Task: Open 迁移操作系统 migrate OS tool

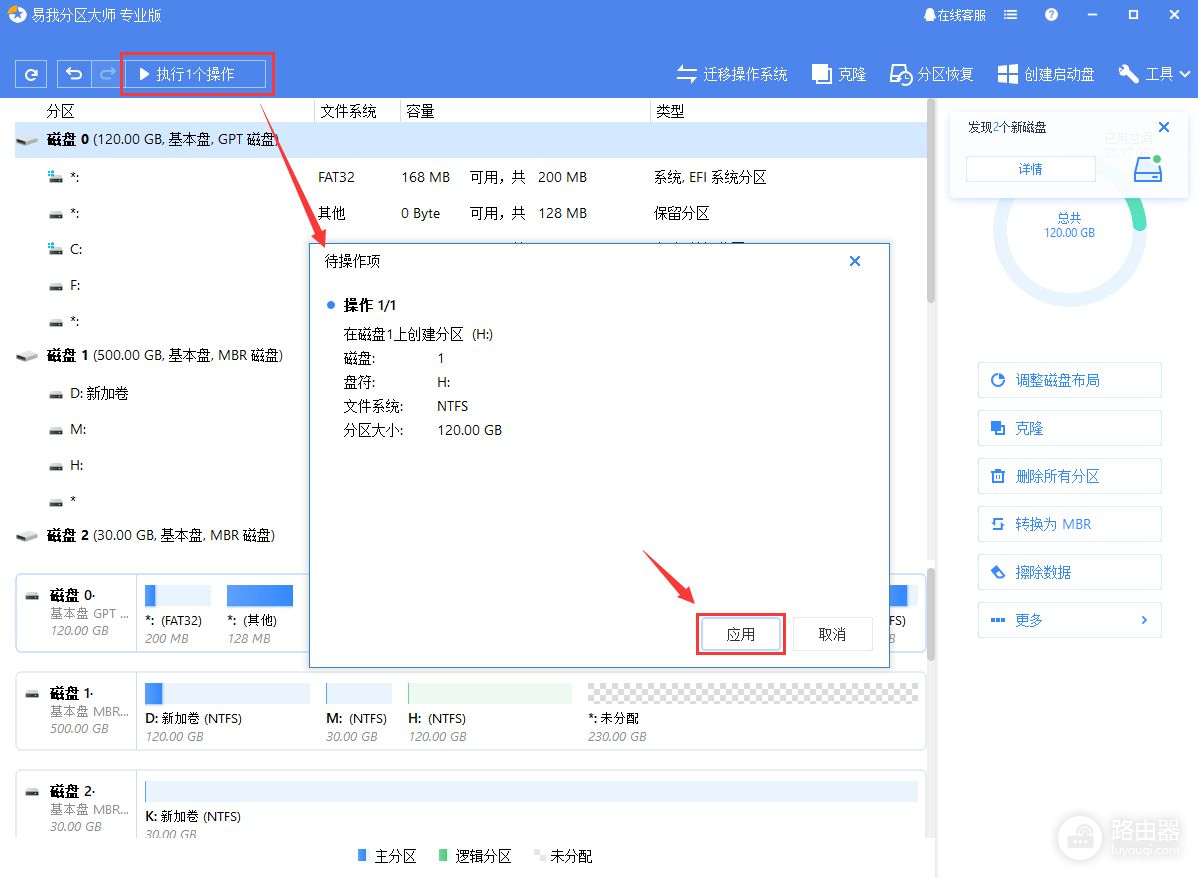Action: click(732, 74)
